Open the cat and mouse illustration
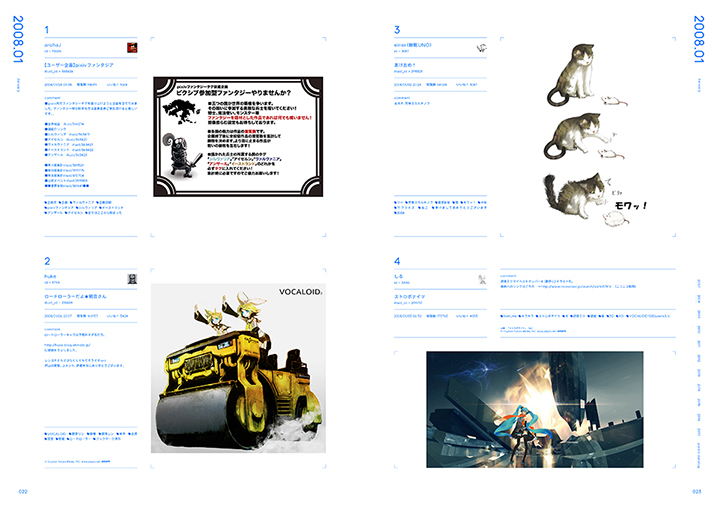This screenshot has height=509, width=720. pyautogui.click(x=579, y=133)
